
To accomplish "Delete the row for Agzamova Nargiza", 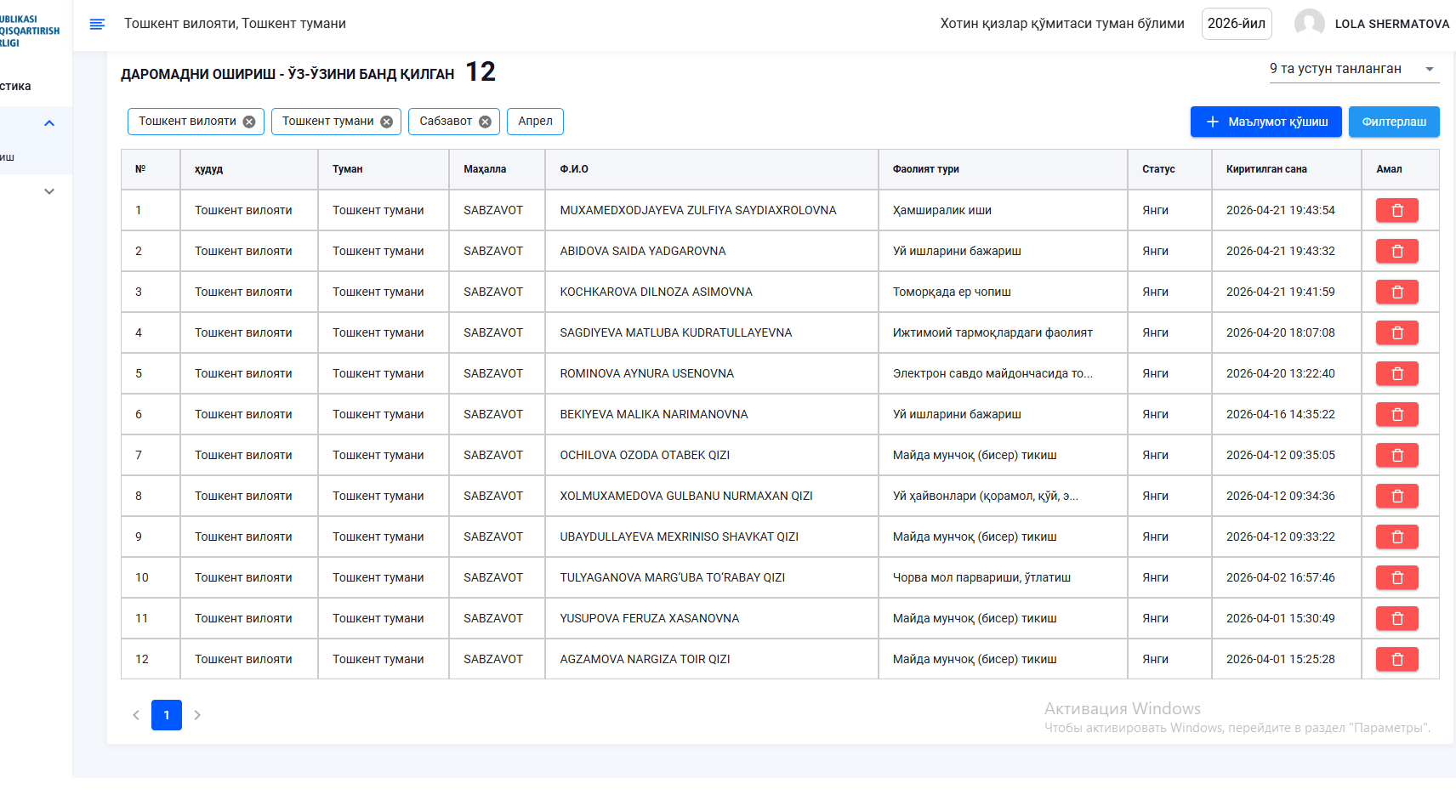I will click(1396, 659).
